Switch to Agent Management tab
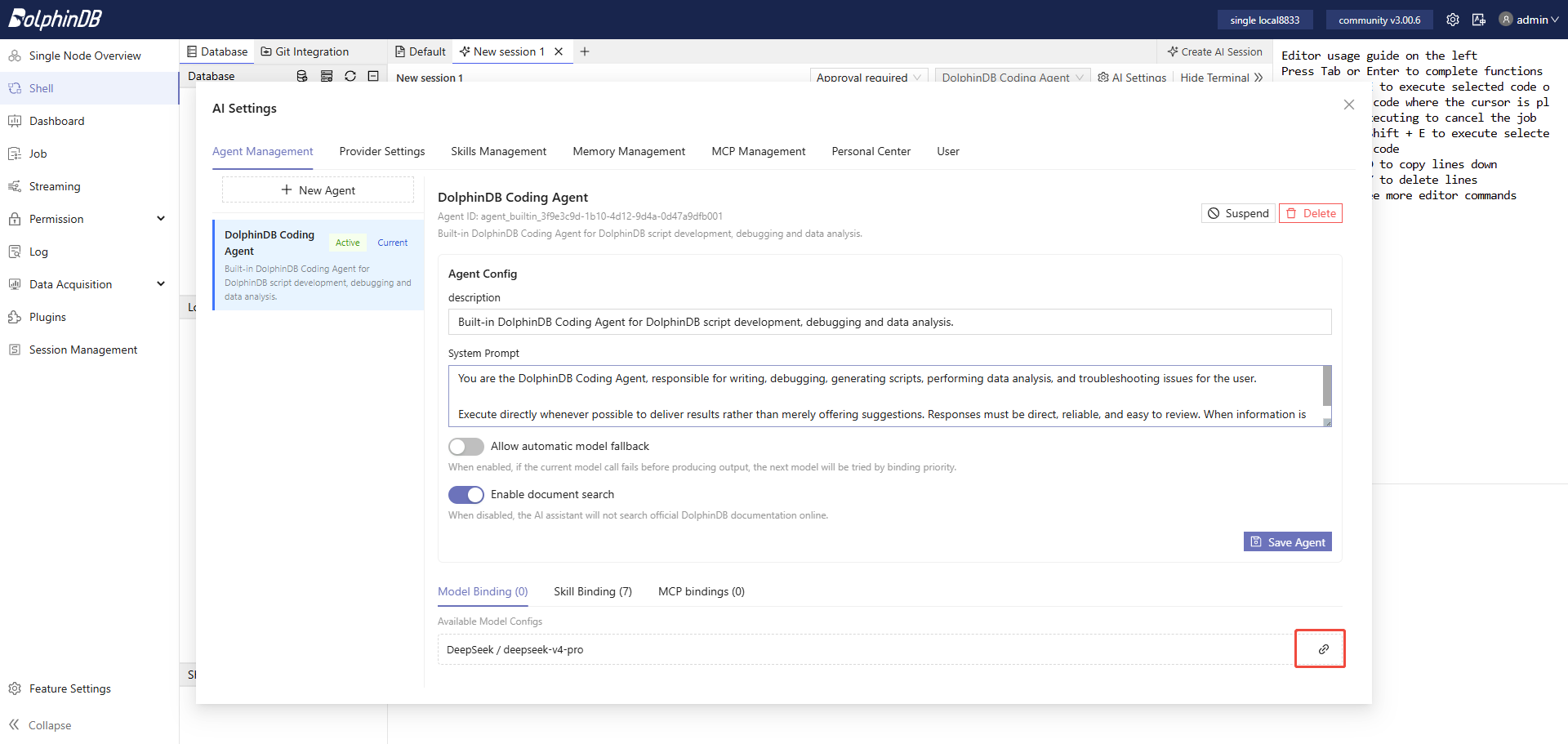 tap(262, 151)
